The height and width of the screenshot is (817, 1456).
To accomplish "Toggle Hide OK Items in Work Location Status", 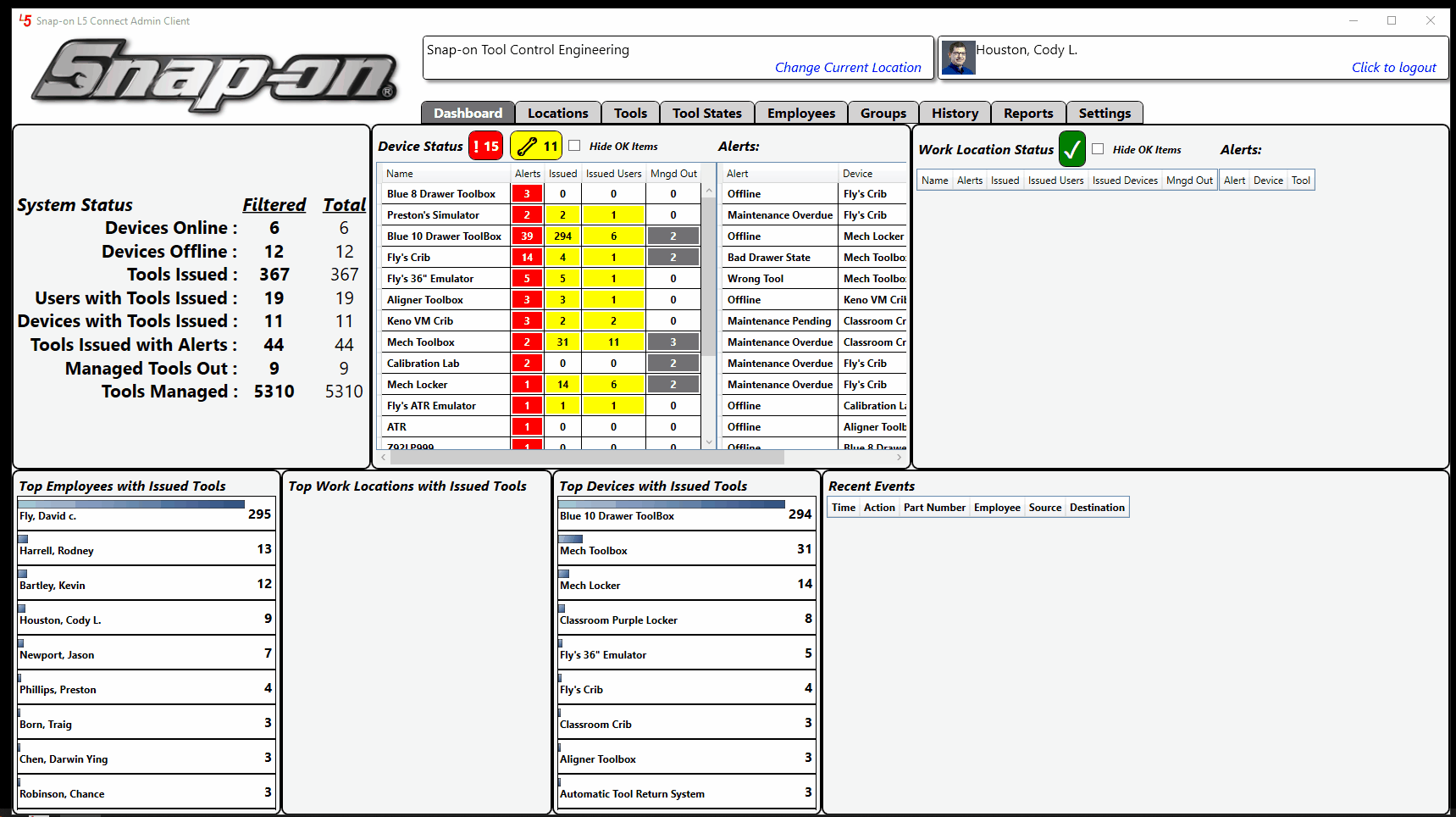I will (1098, 149).
